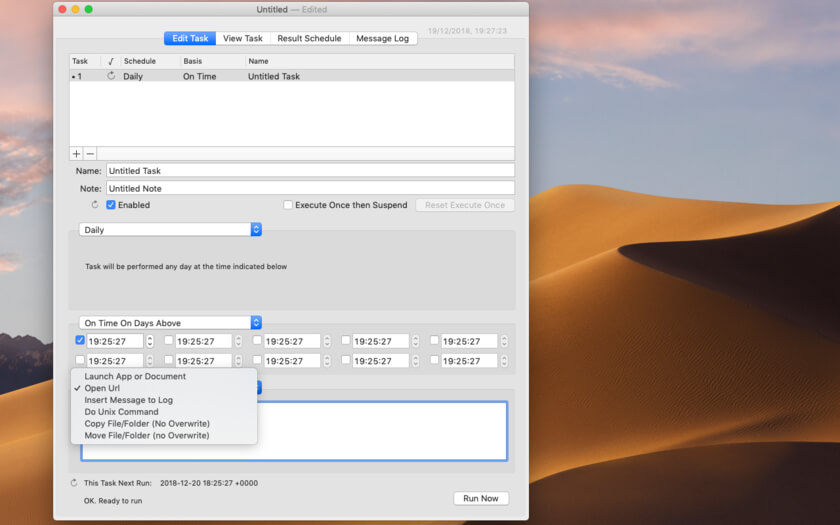840x525 pixels.
Task: Click the recurring icon in task row 1
Action: 111,76
